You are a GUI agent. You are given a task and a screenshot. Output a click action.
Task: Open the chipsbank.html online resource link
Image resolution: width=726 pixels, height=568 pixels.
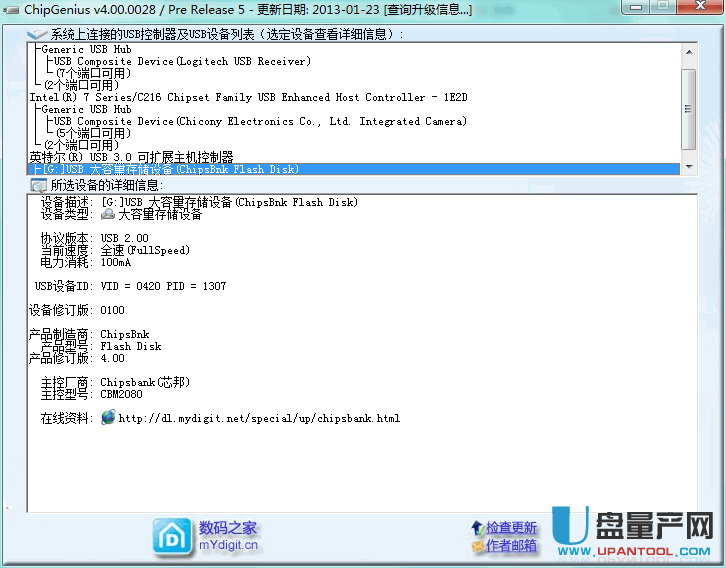[258, 418]
